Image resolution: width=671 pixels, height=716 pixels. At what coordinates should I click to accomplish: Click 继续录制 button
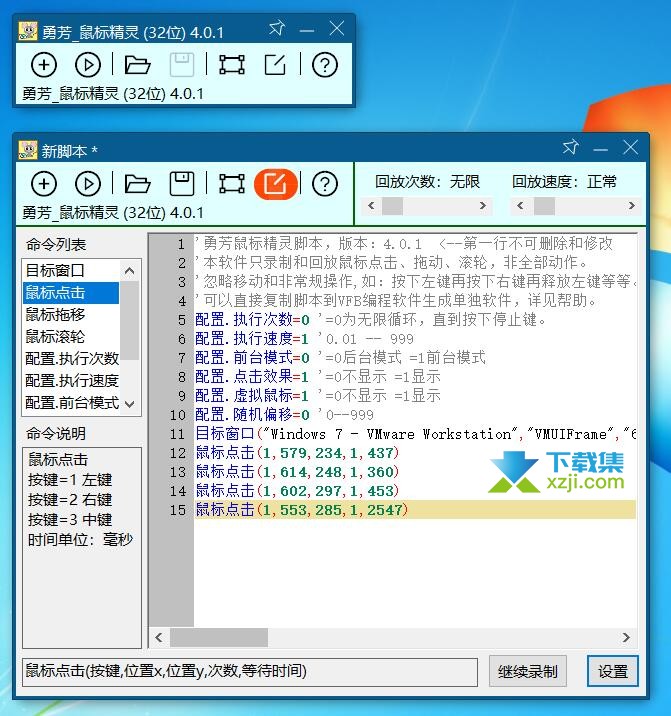pyautogui.click(x=528, y=672)
